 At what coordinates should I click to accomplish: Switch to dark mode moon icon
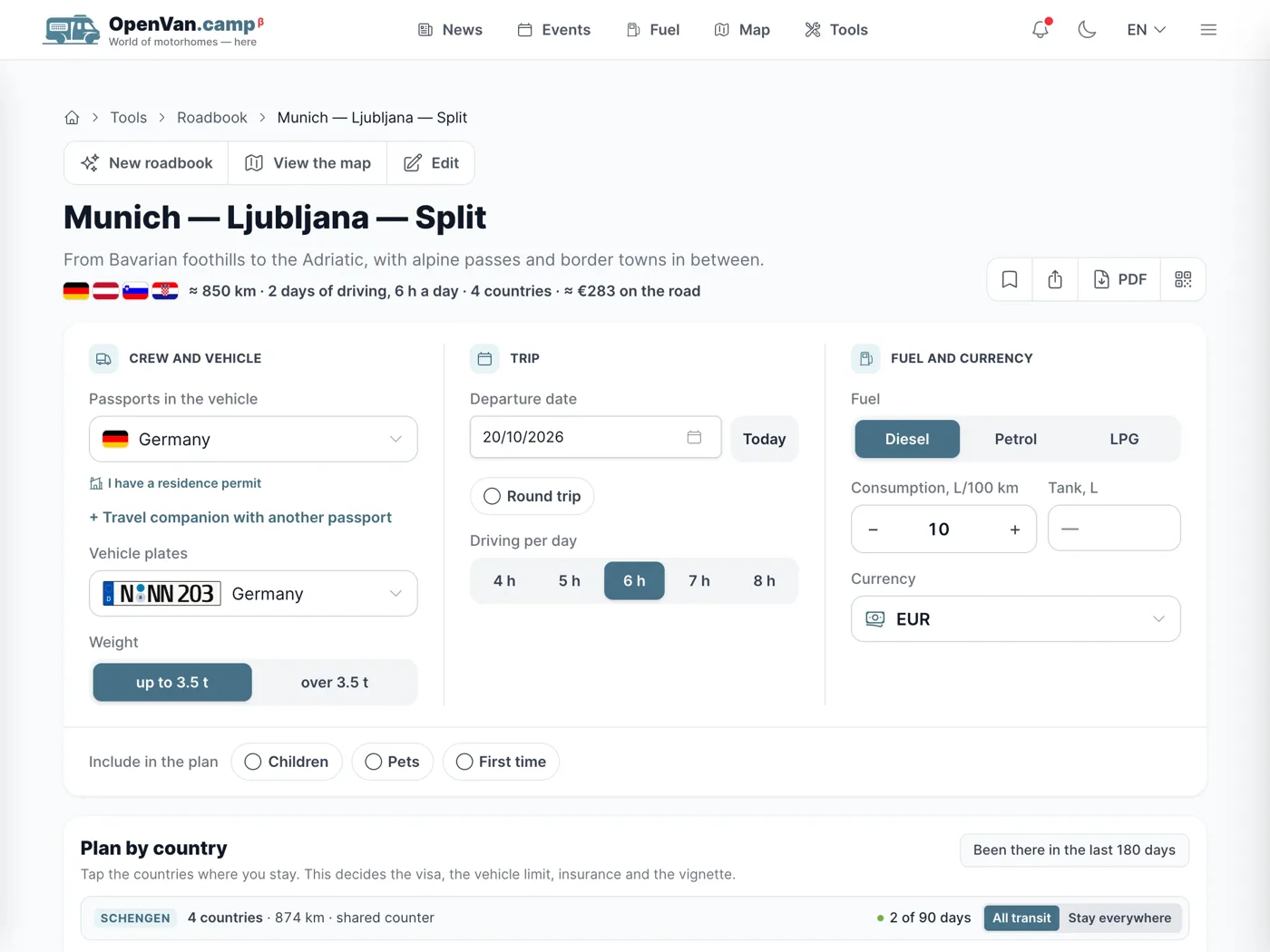point(1087,30)
